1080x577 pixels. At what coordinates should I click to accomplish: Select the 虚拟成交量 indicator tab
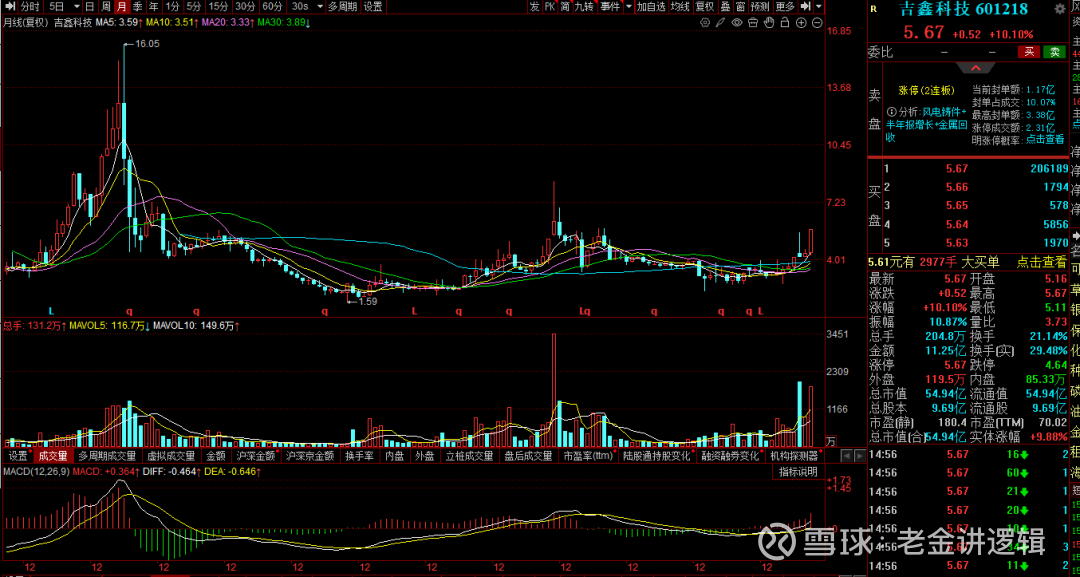[171, 456]
